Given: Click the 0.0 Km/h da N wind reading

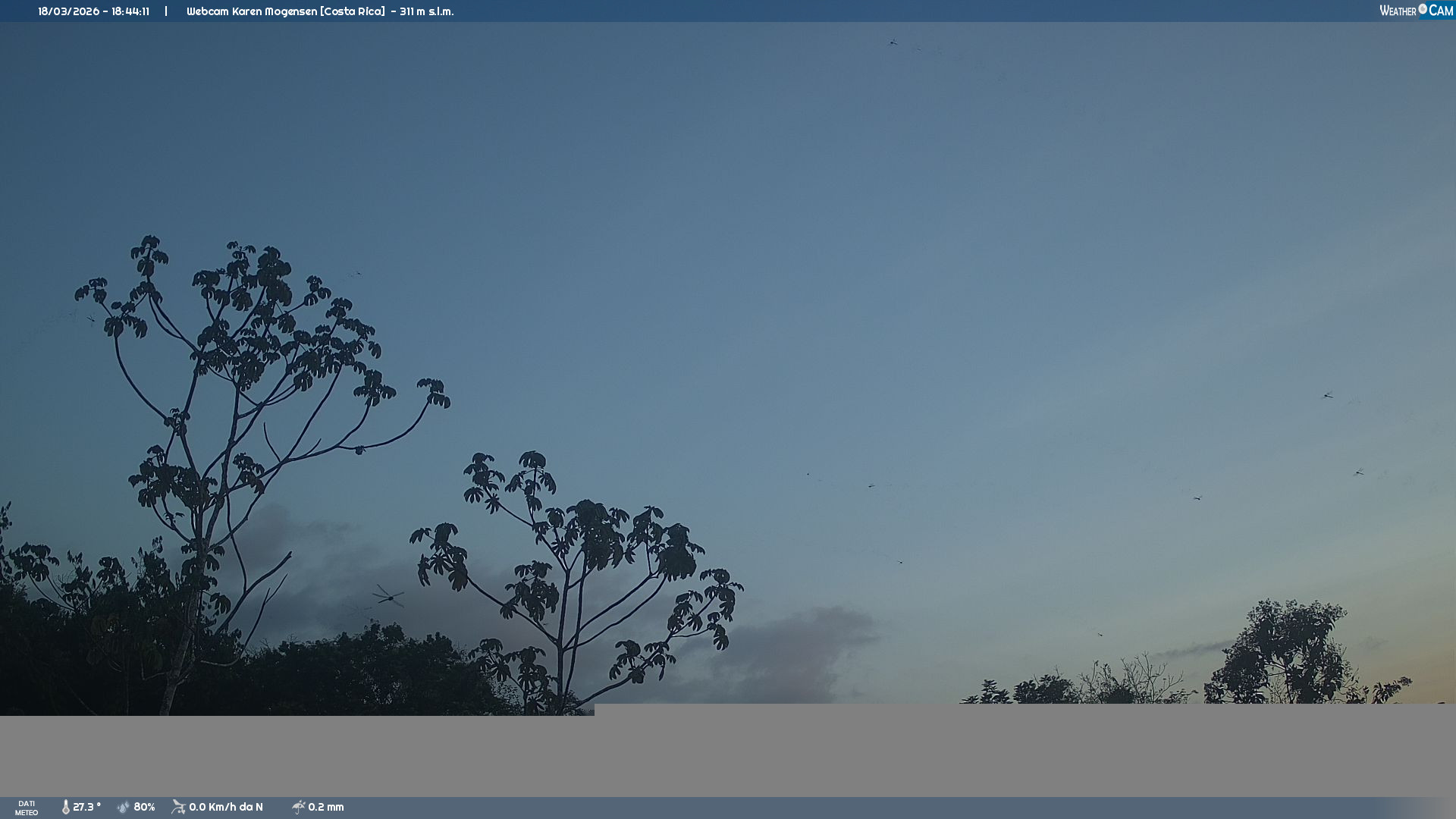Looking at the screenshot, I should (x=226, y=807).
